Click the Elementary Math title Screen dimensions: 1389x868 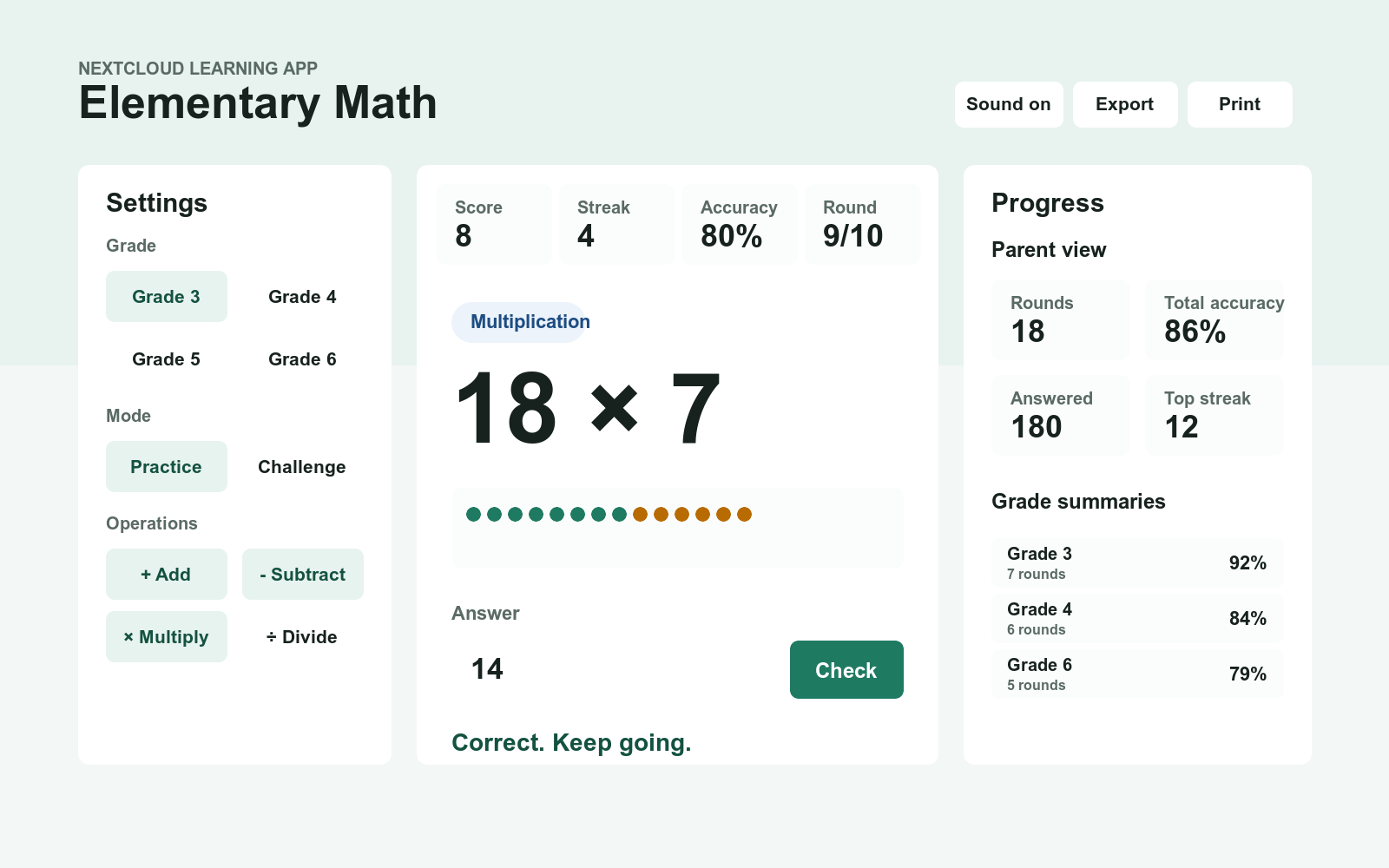(258, 102)
